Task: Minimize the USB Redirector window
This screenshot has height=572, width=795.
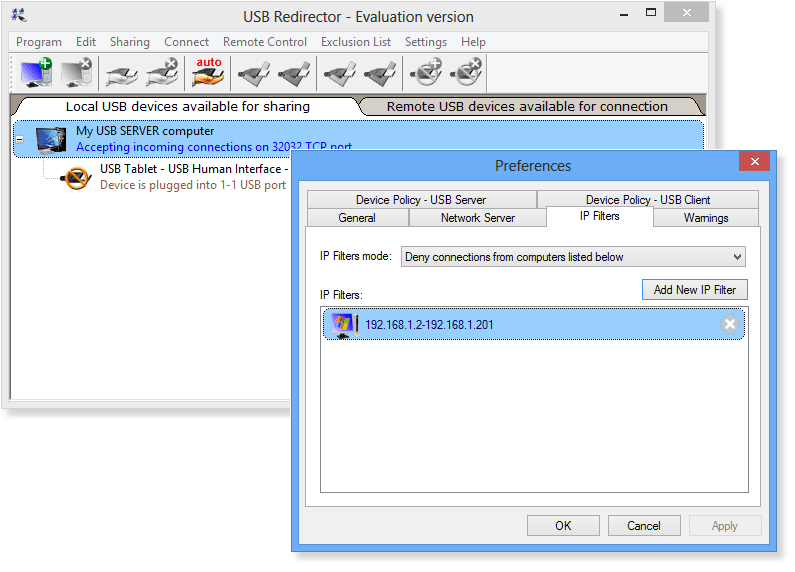Action: [624, 14]
